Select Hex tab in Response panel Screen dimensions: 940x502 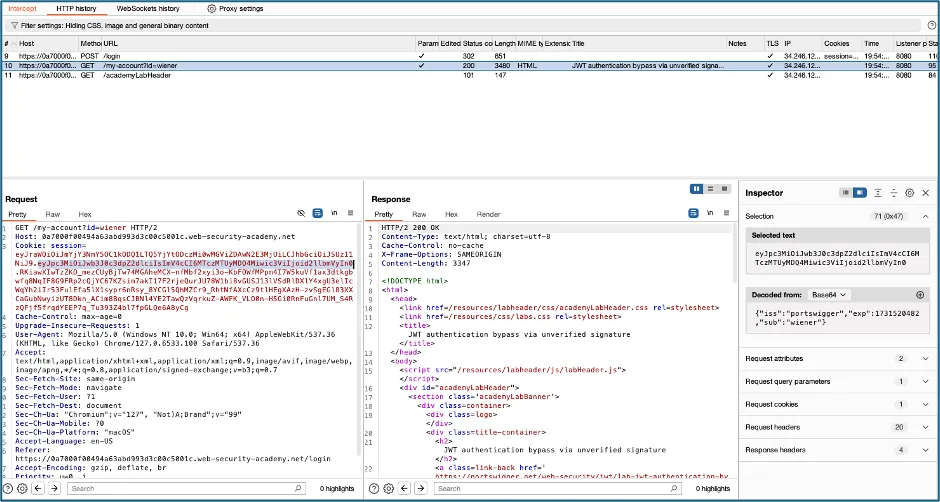tap(451, 214)
